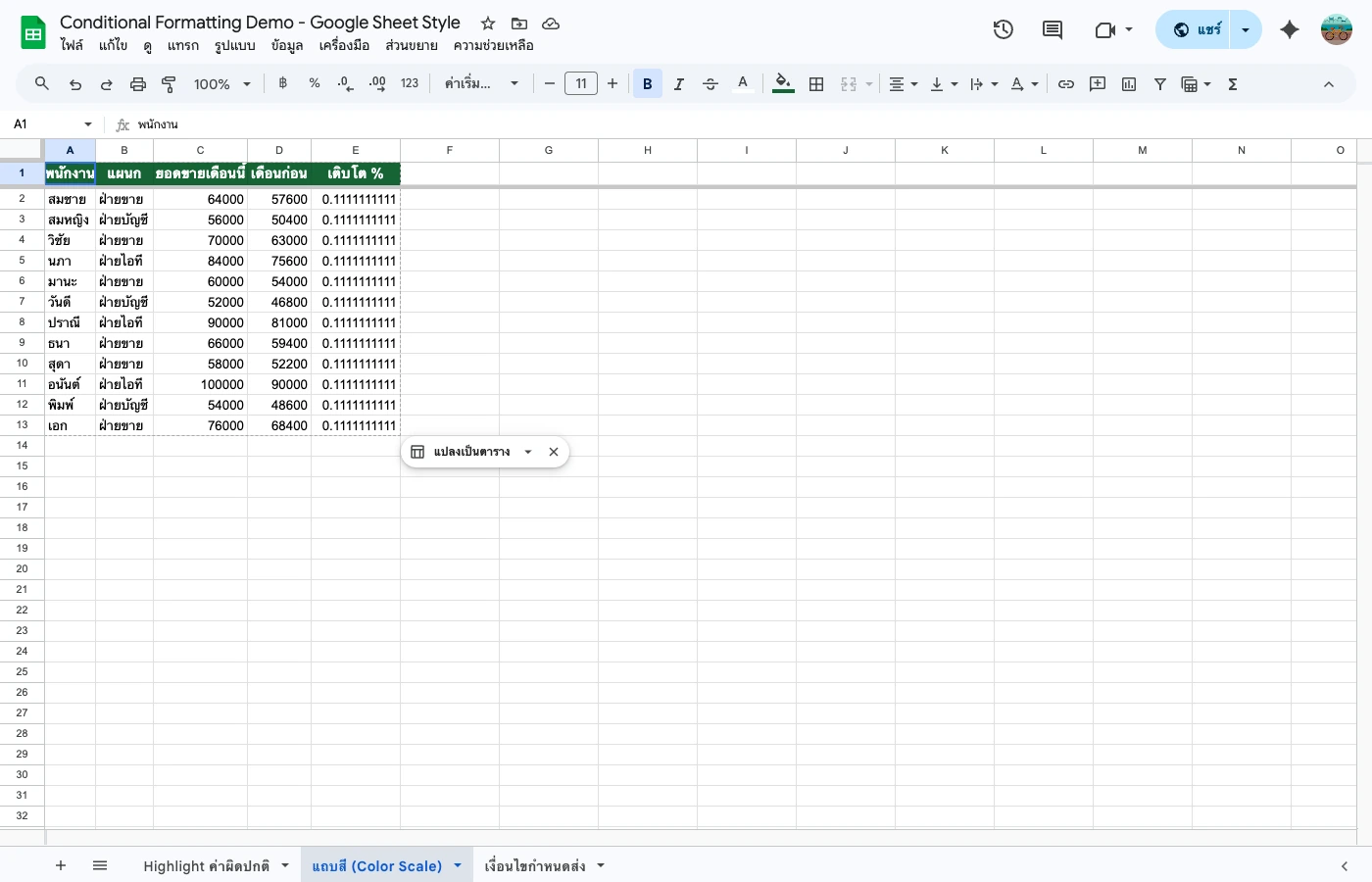1372x882 pixels.
Task: Increase decimal places
Action: [377, 83]
